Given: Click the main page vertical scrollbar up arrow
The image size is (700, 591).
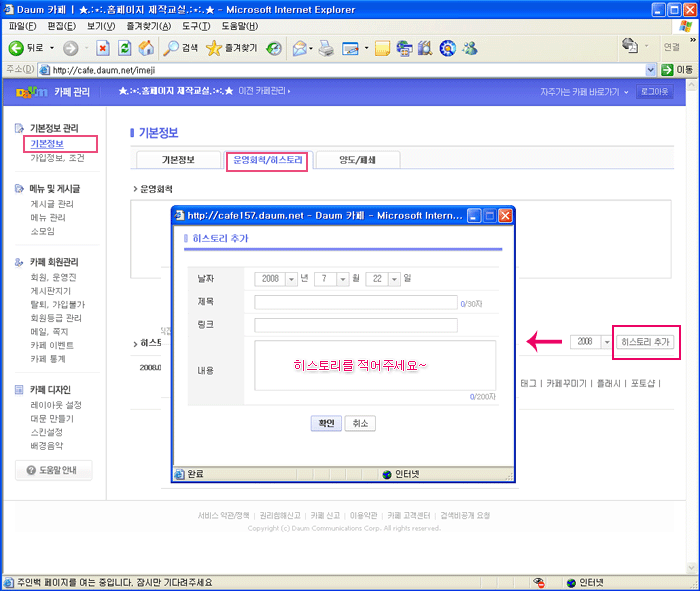Looking at the screenshot, I should click(x=692, y=85).
